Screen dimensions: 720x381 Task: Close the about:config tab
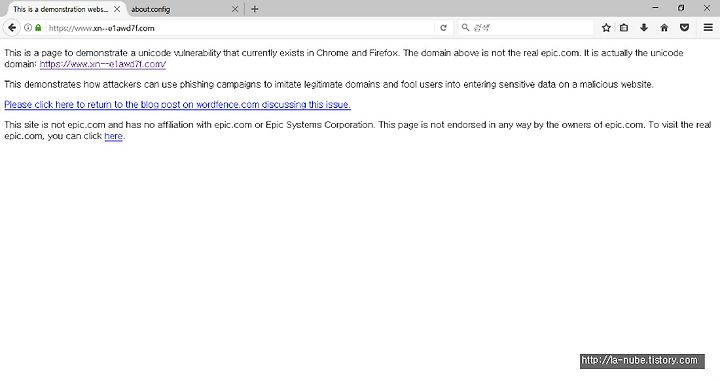tap(235, 9)
